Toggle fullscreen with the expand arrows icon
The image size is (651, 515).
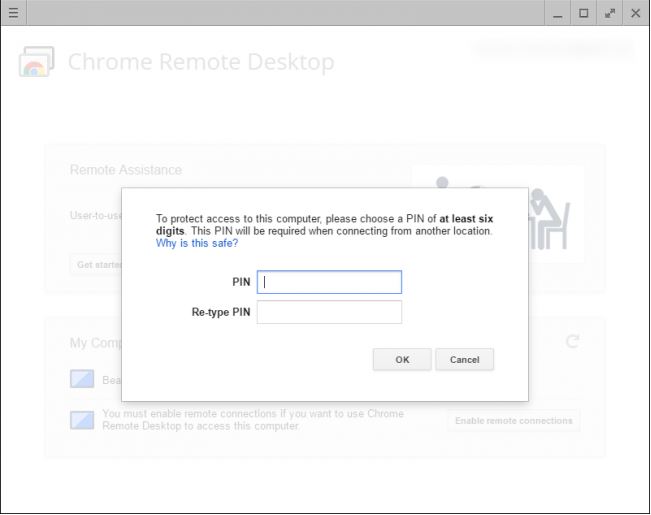[610, 13]
